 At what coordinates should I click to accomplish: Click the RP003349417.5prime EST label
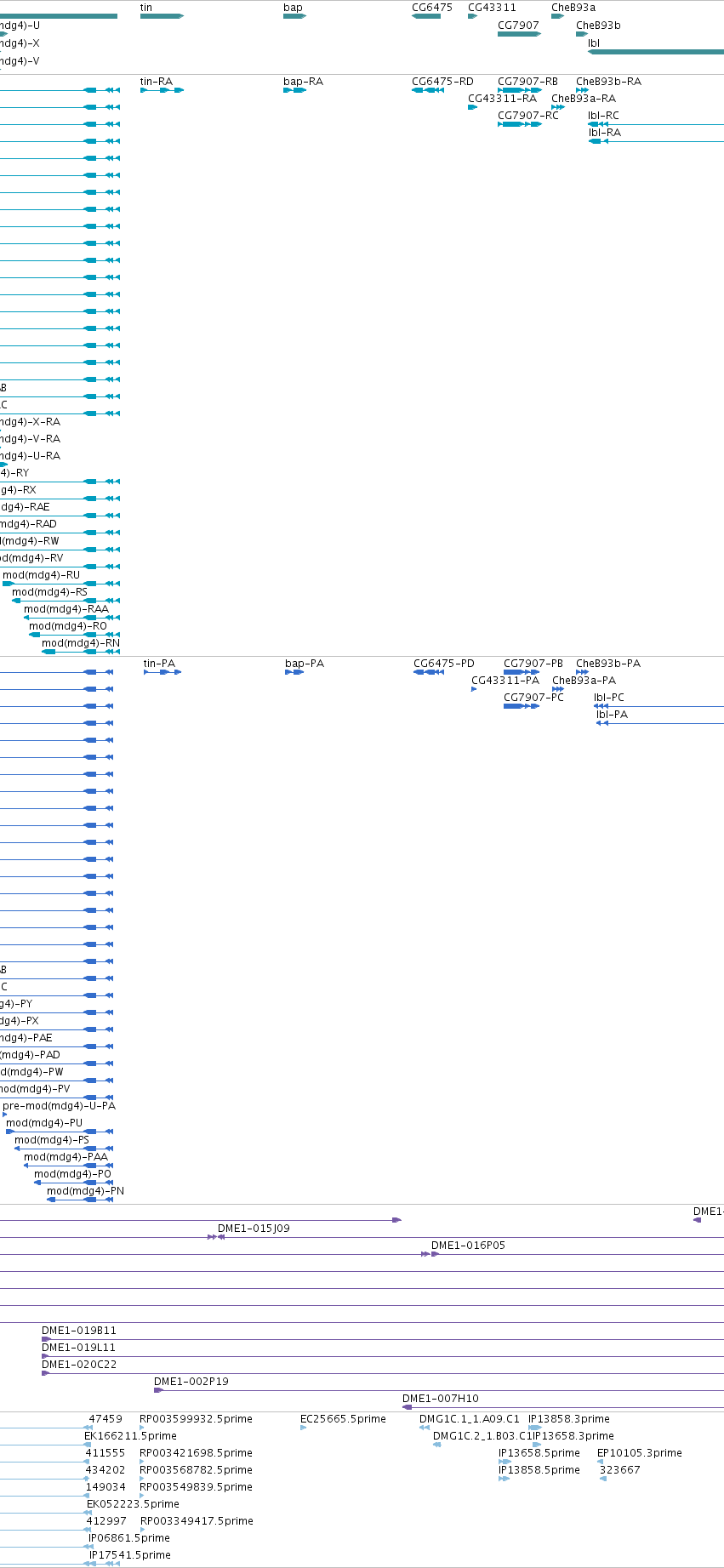197,1521
